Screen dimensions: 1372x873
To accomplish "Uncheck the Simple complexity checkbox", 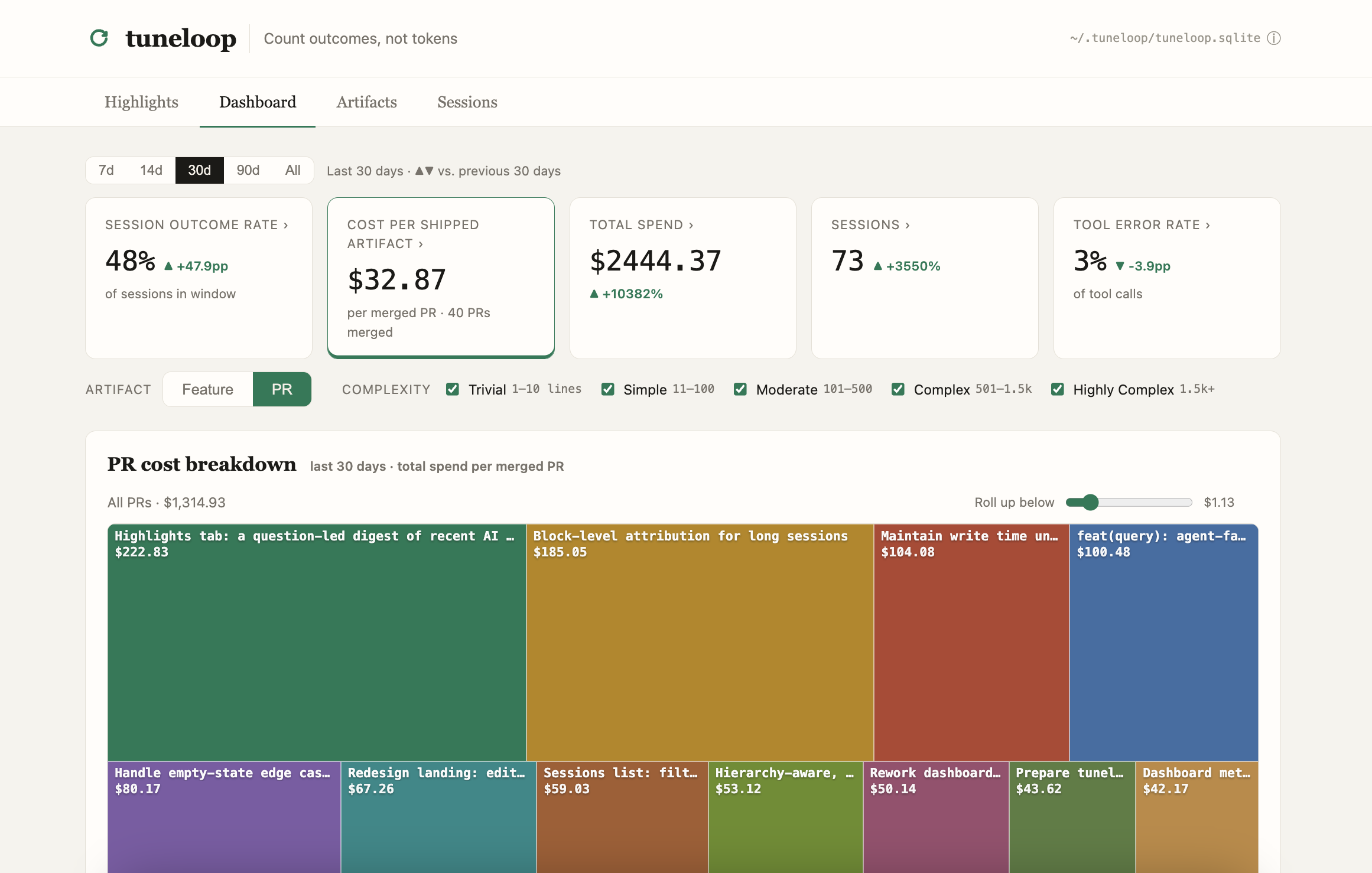I will [607, 389].
